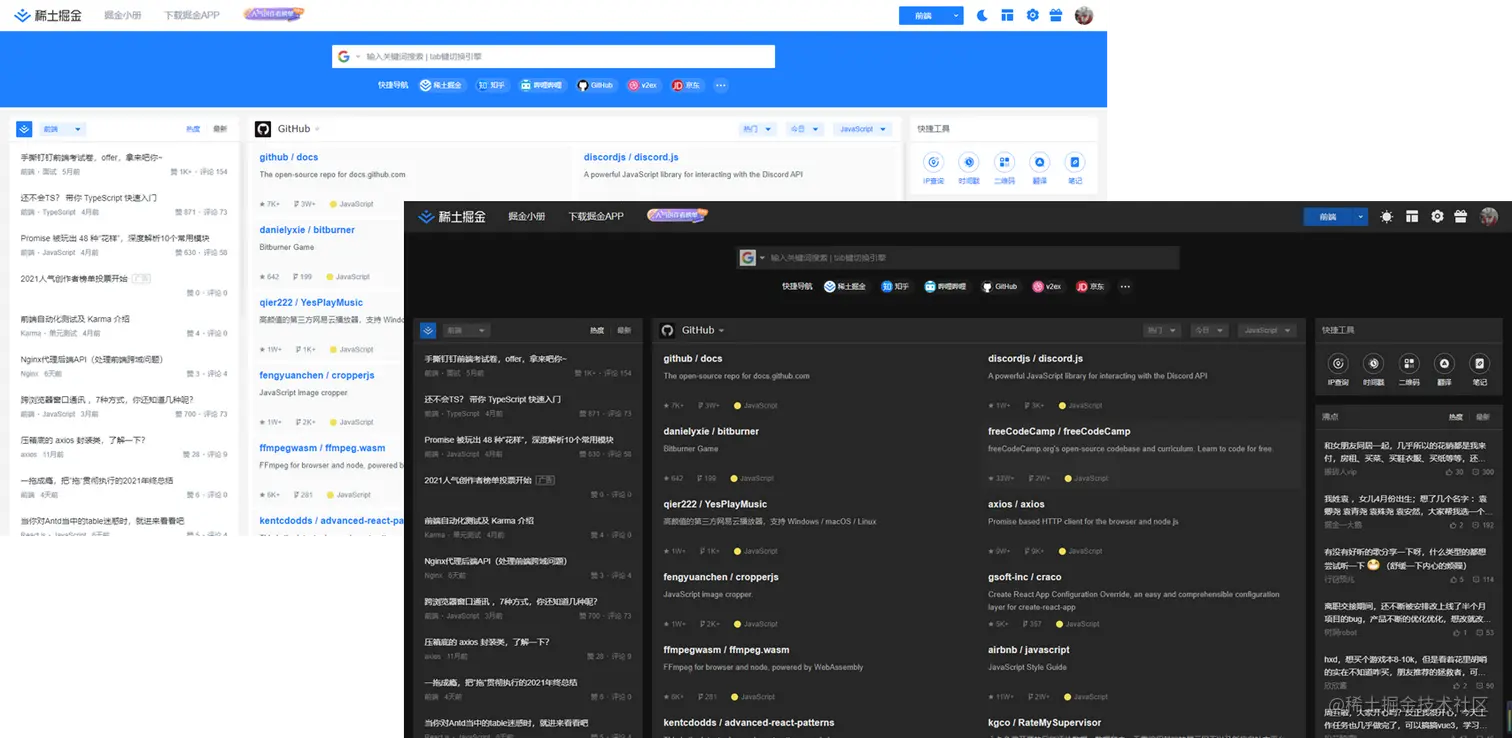
Task: Open the 二维码 tool in light window
Action: click(x=1004, y=168)
